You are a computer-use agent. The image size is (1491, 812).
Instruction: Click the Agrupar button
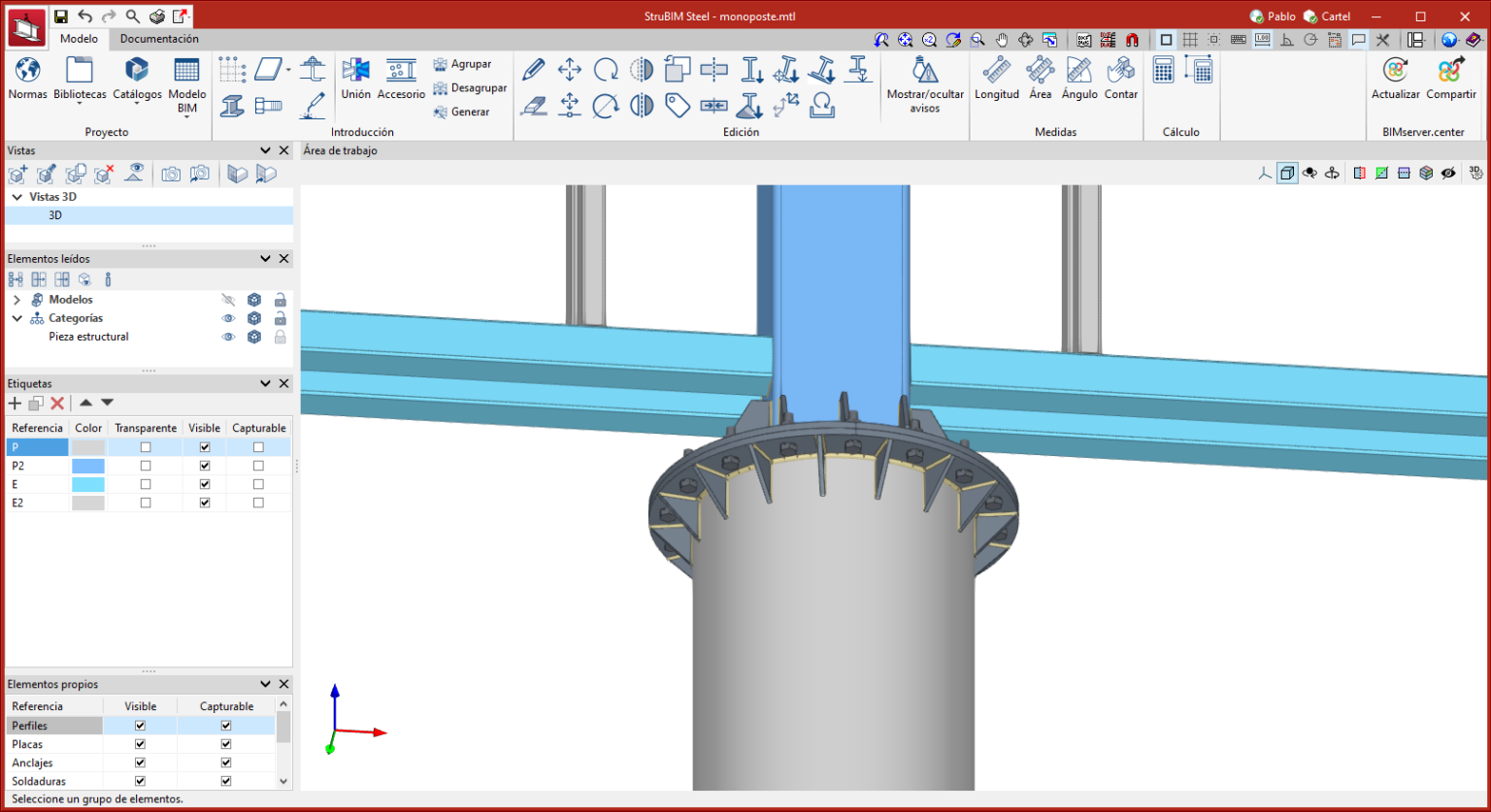(x=470, y=64)
